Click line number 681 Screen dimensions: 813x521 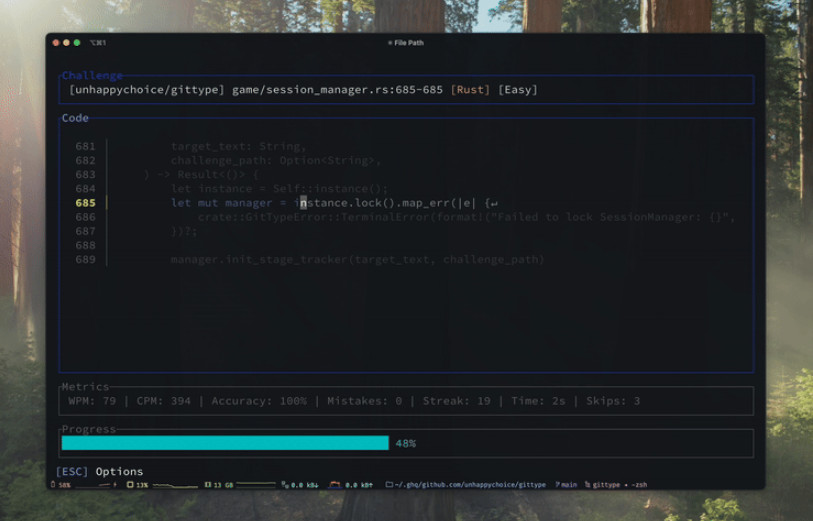pyautogui.click(x=86, y=146)
